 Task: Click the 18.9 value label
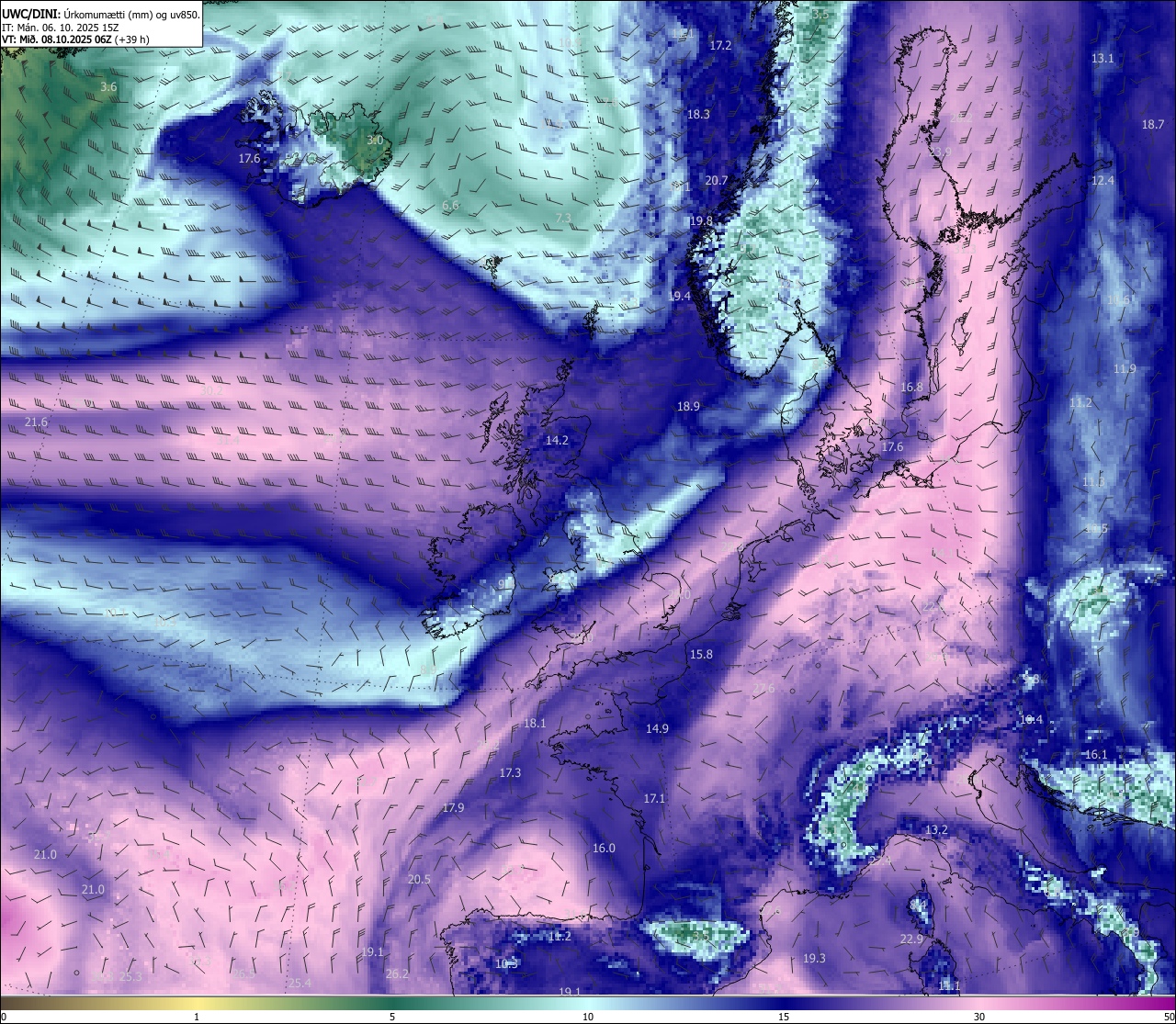coord(688,406)
